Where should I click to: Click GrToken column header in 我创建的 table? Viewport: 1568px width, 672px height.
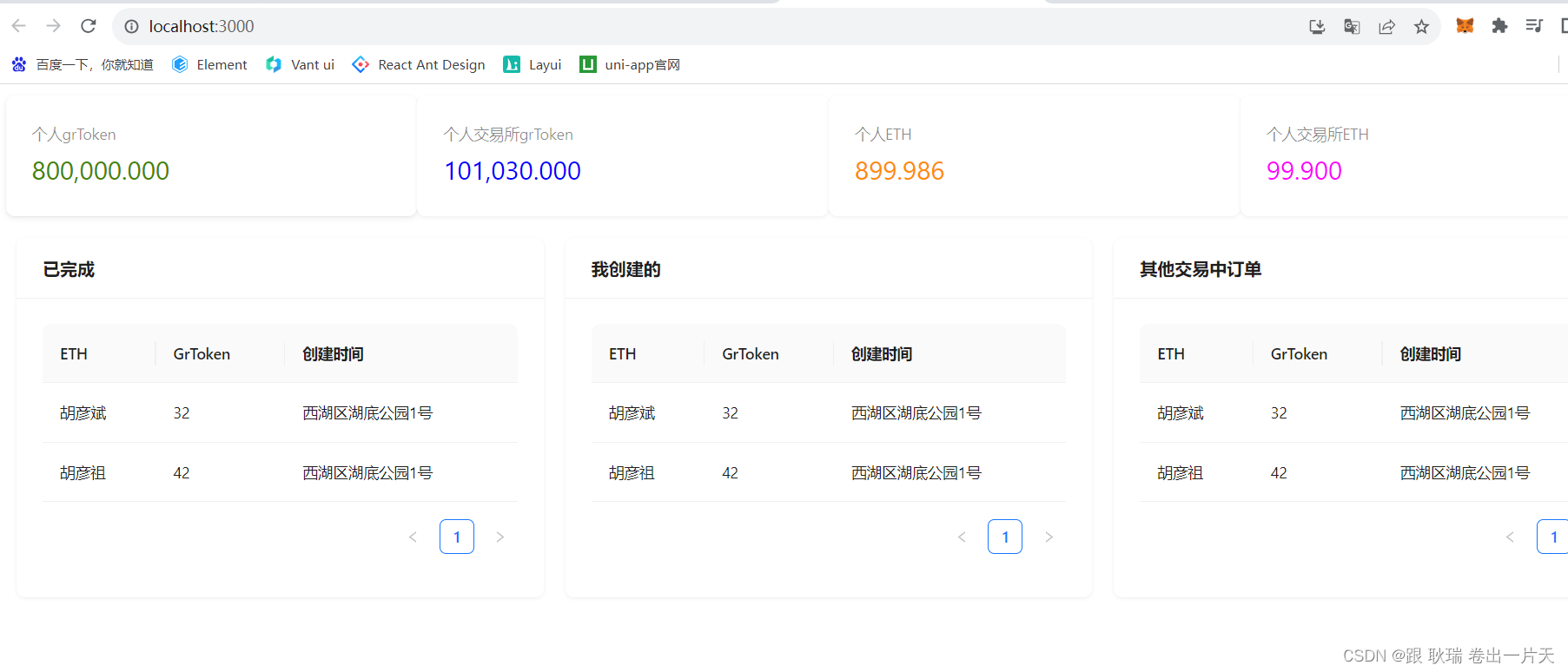(x=751, y=354)
